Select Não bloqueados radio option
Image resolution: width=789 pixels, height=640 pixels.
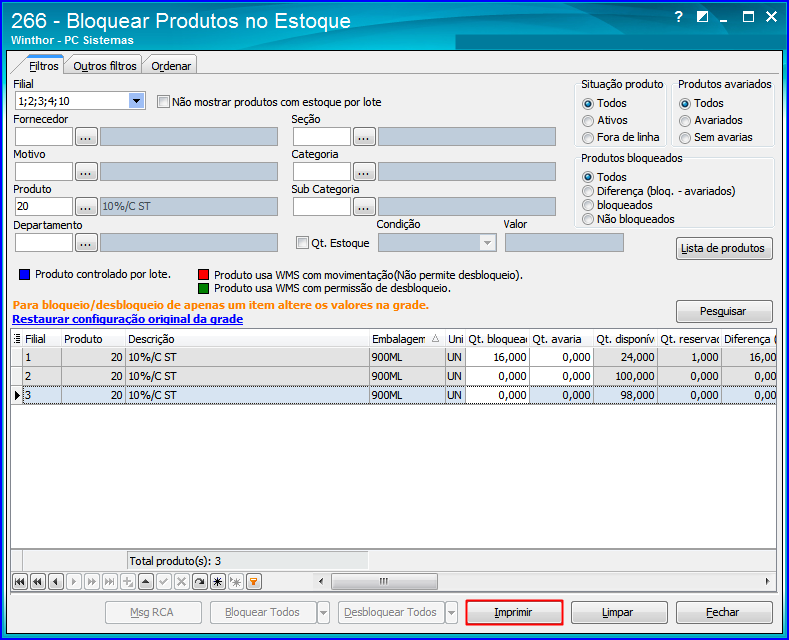[588, 219]
